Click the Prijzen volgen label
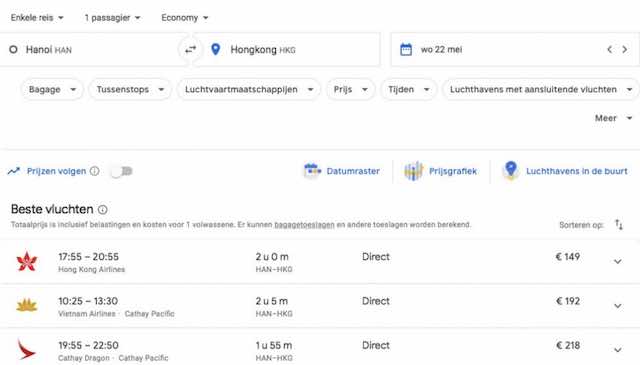Image resolution: width=640 pixels, height=365 pixels. click(56, 171)
